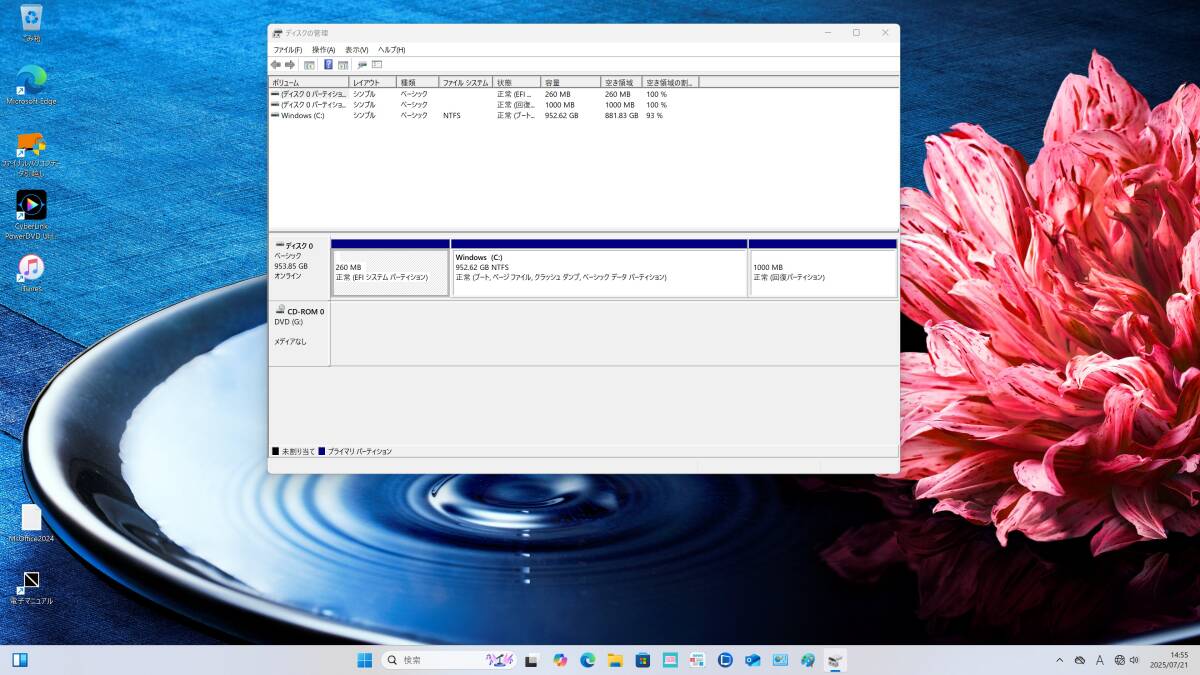
Task: Open the network icon in system tray
Action: tap(1118, 660)
